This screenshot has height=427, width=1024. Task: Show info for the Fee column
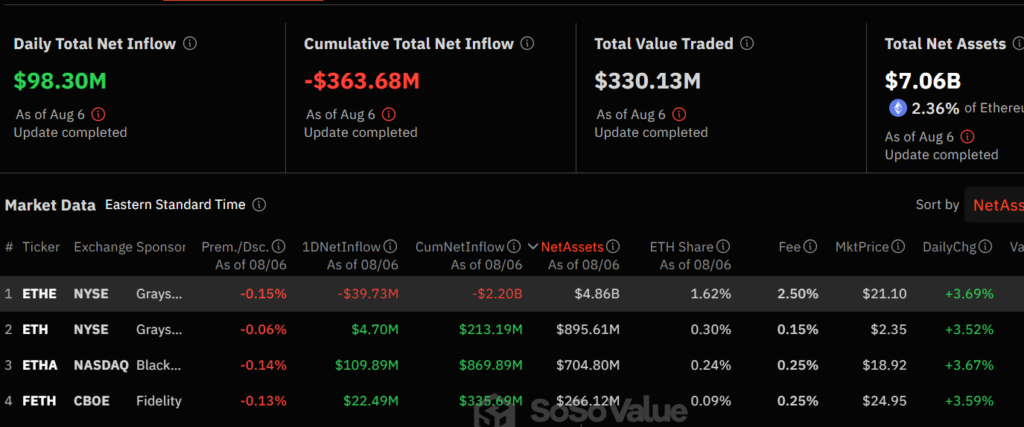[x=811, y=247]
